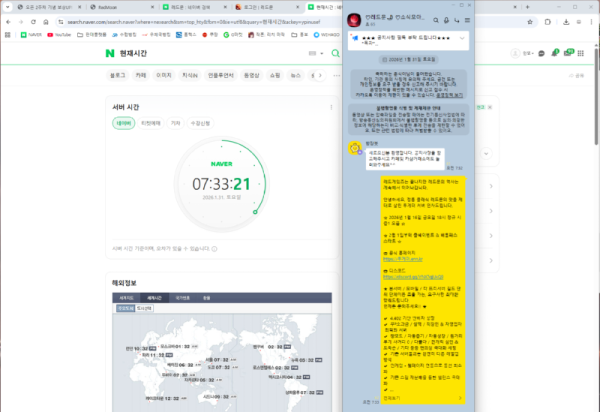Click the date label in chat

(x=409, y=59)
